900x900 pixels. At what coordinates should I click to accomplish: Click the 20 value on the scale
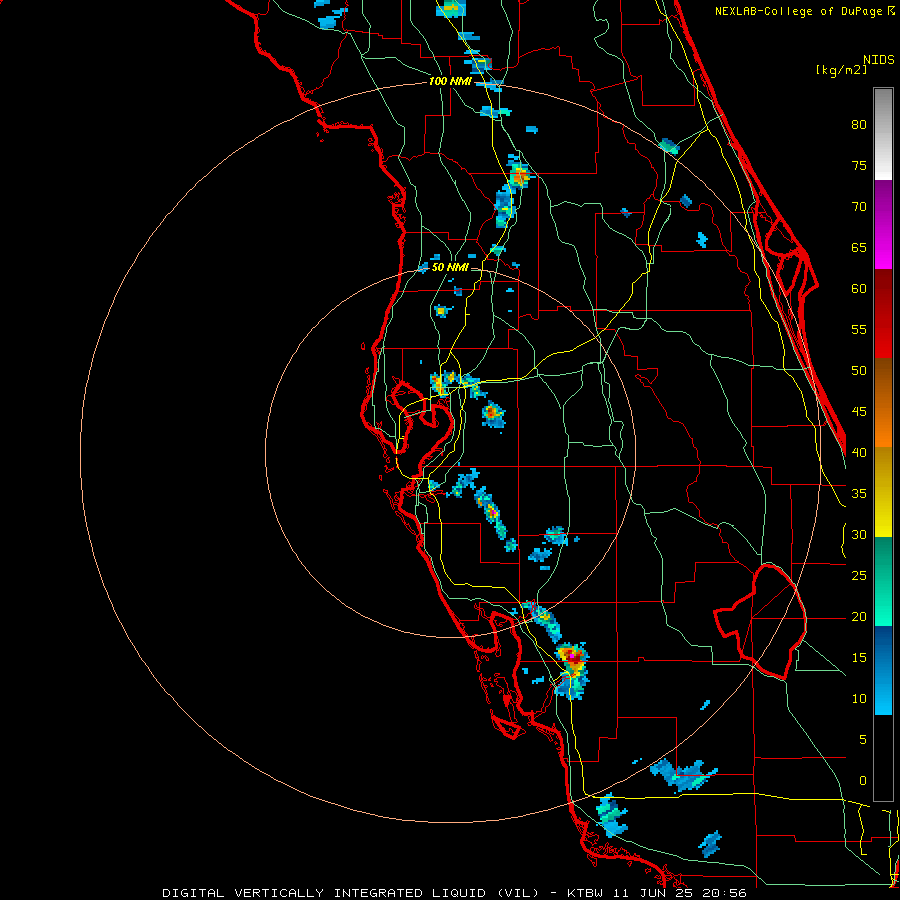point(859,616)
